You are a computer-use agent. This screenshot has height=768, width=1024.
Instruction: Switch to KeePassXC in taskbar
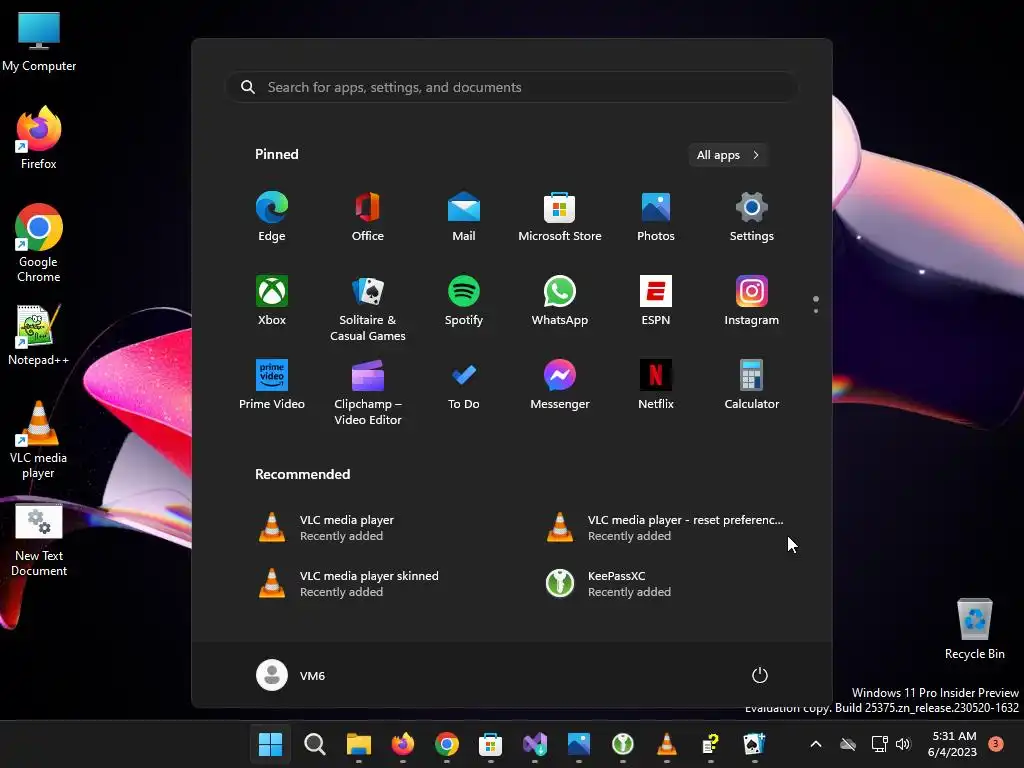(x=623, y=744)
